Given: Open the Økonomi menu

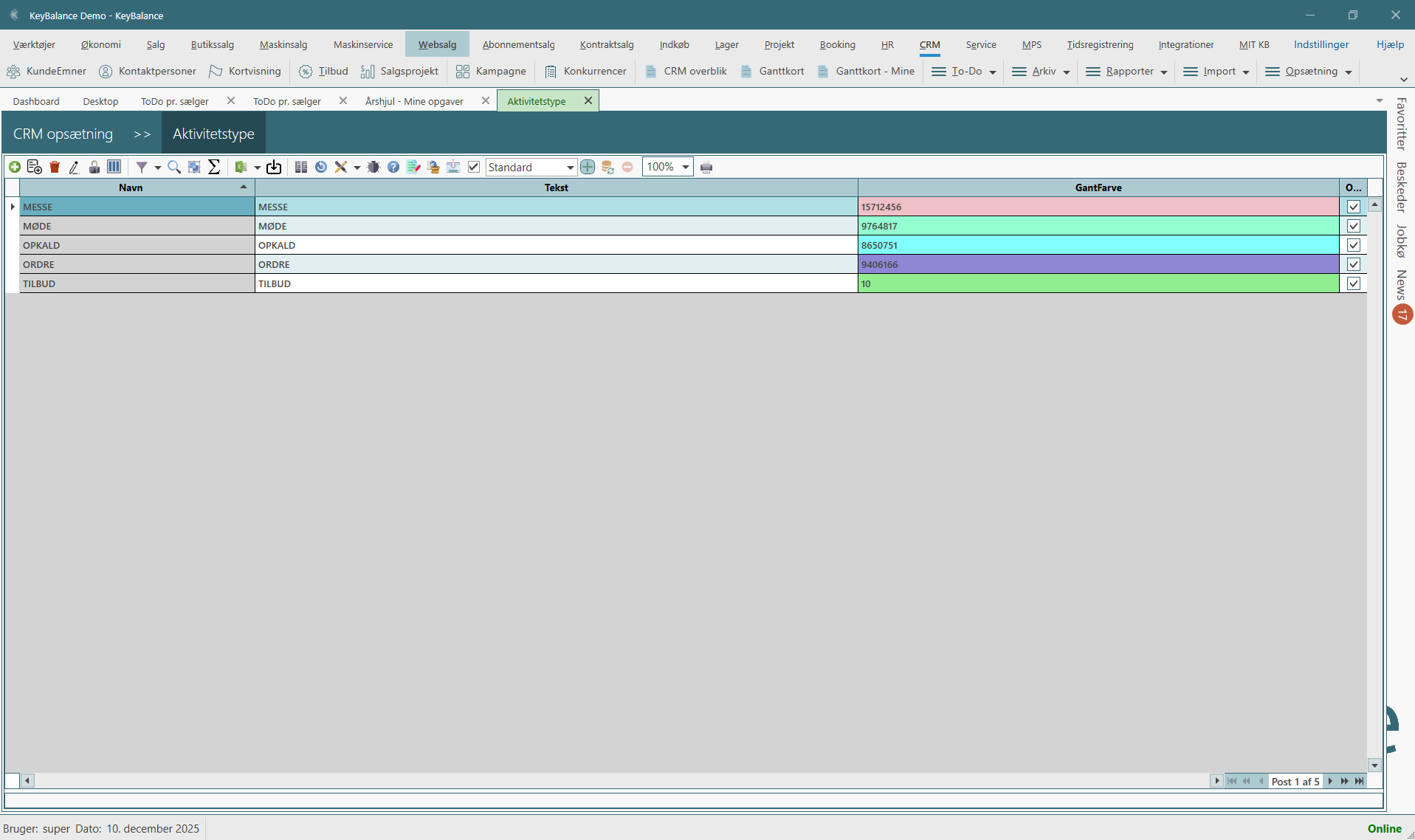Looking at the screenshot, I should click(x=100, y=44).
